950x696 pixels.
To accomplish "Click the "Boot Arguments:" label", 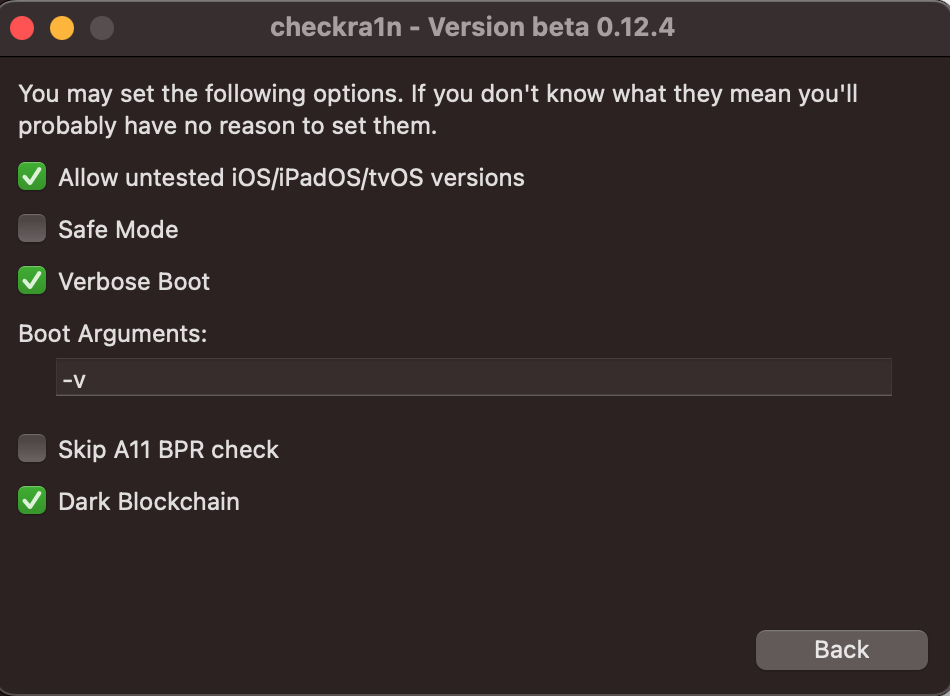I will point(113,334).
